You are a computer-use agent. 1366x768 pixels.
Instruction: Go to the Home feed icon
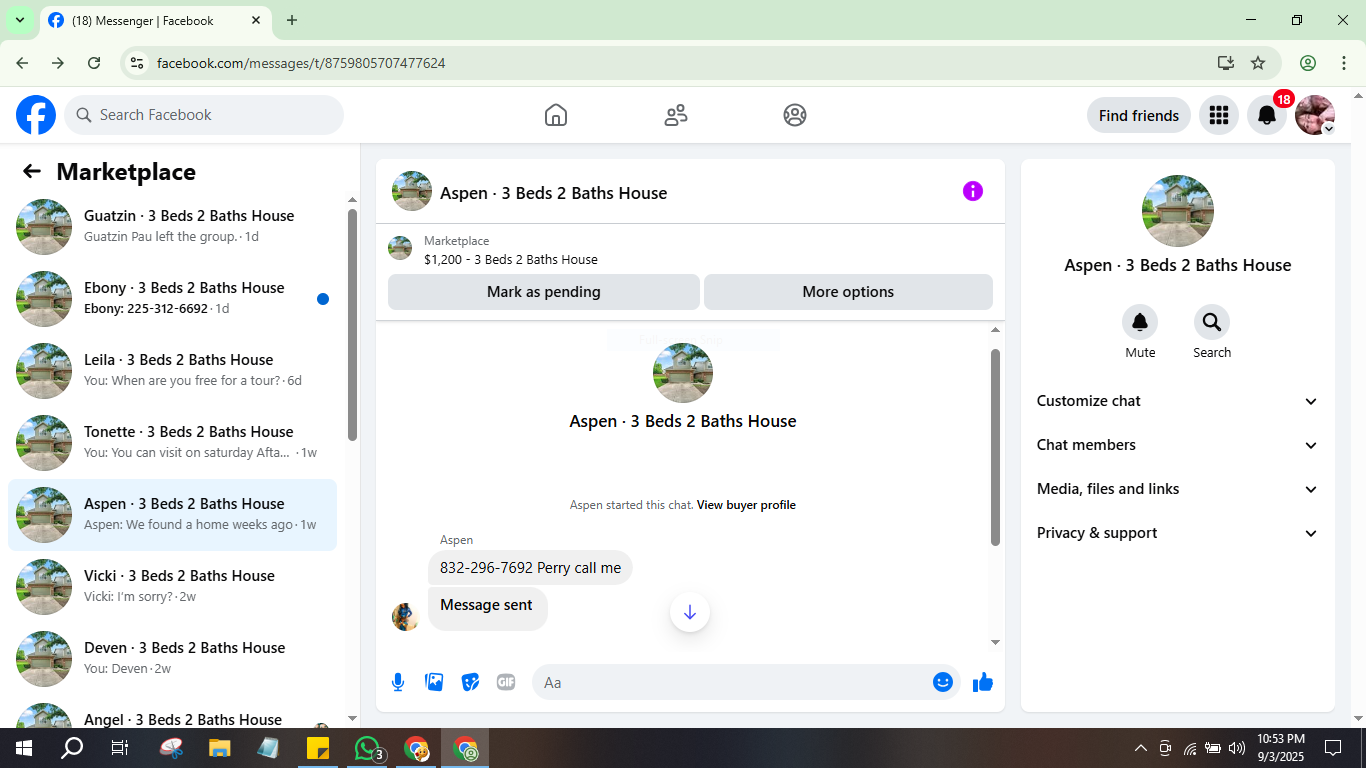pos(556,115)
